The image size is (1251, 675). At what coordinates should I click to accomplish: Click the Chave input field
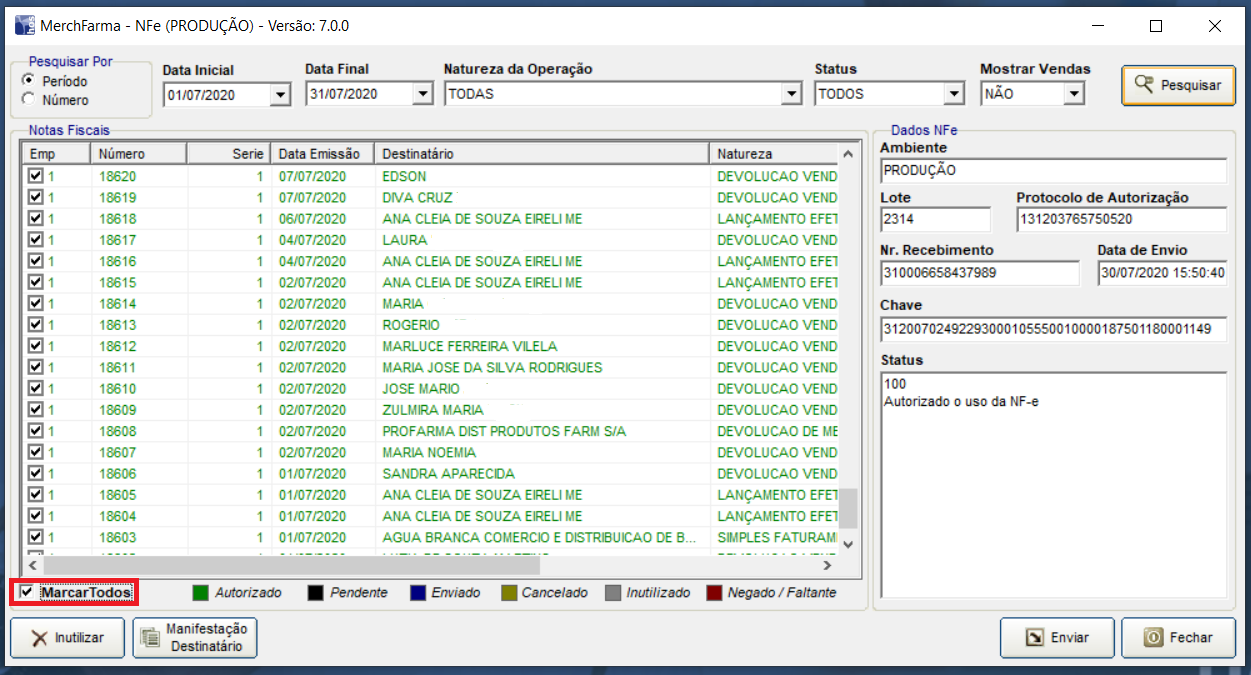tap(1052, 329)
